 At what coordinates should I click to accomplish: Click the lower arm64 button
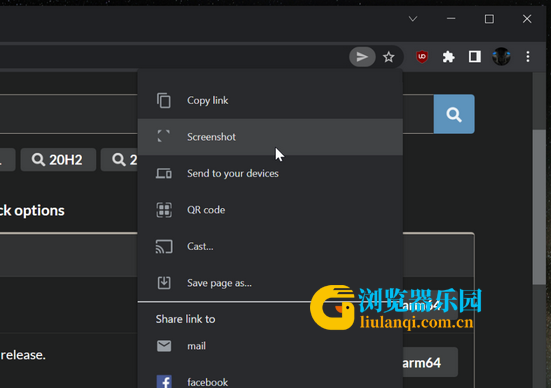(430, 362)
